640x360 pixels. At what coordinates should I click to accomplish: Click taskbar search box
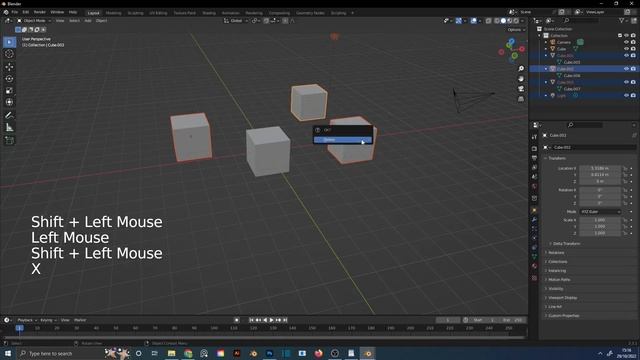coord(59,353)
